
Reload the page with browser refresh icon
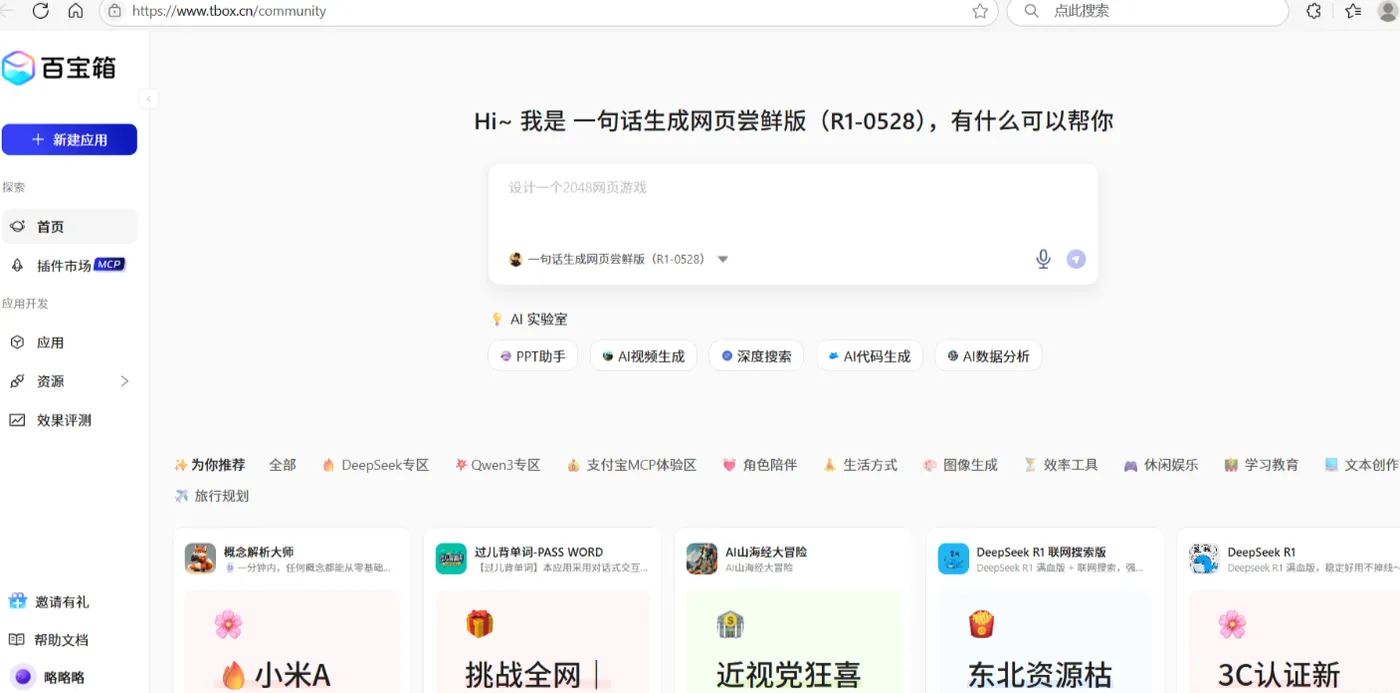click(x=41, y=11)
